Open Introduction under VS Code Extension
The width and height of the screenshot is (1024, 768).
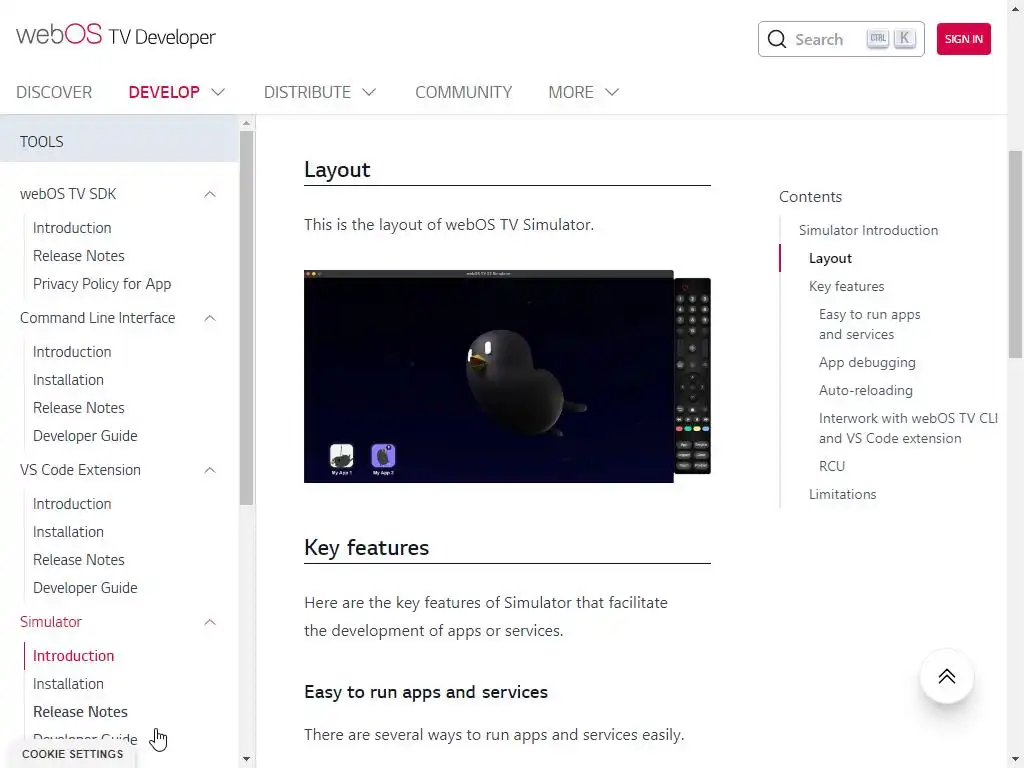point(72,504)
